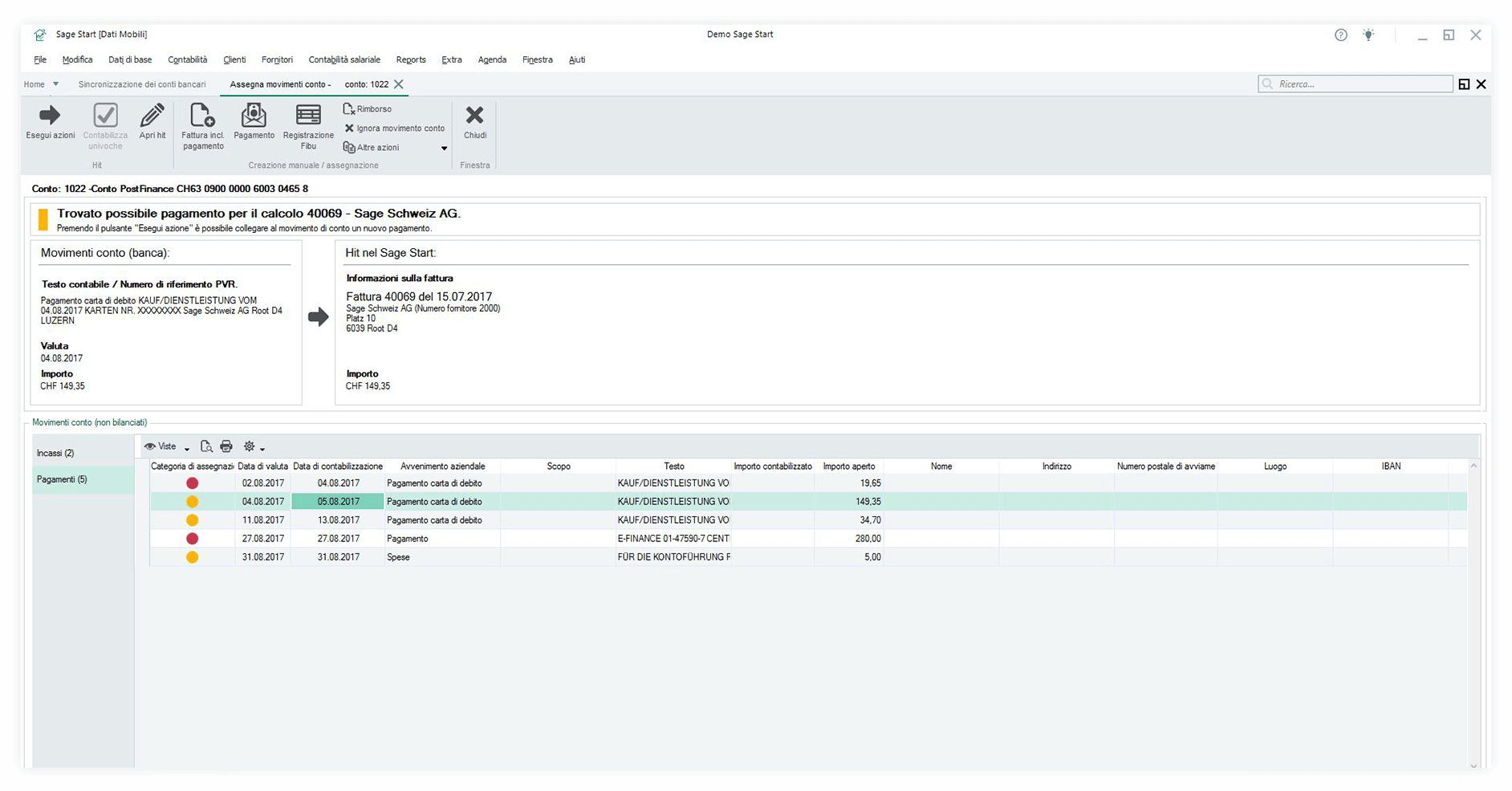This screenshot has height=791, width=1512.
Task: Click E-FINANCE 01-47590-7 CENT text cell
Action: pyautogui.click(x=673, y=539)
